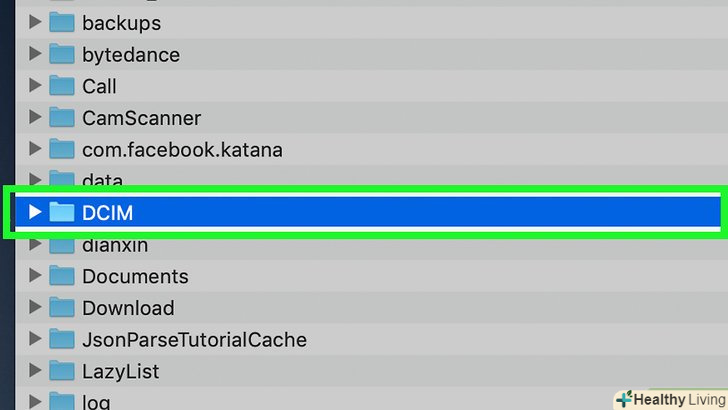The width and height of the screenshot is (728, 410).
Task: Click the Download folder icon
Action: click(62, 308)
